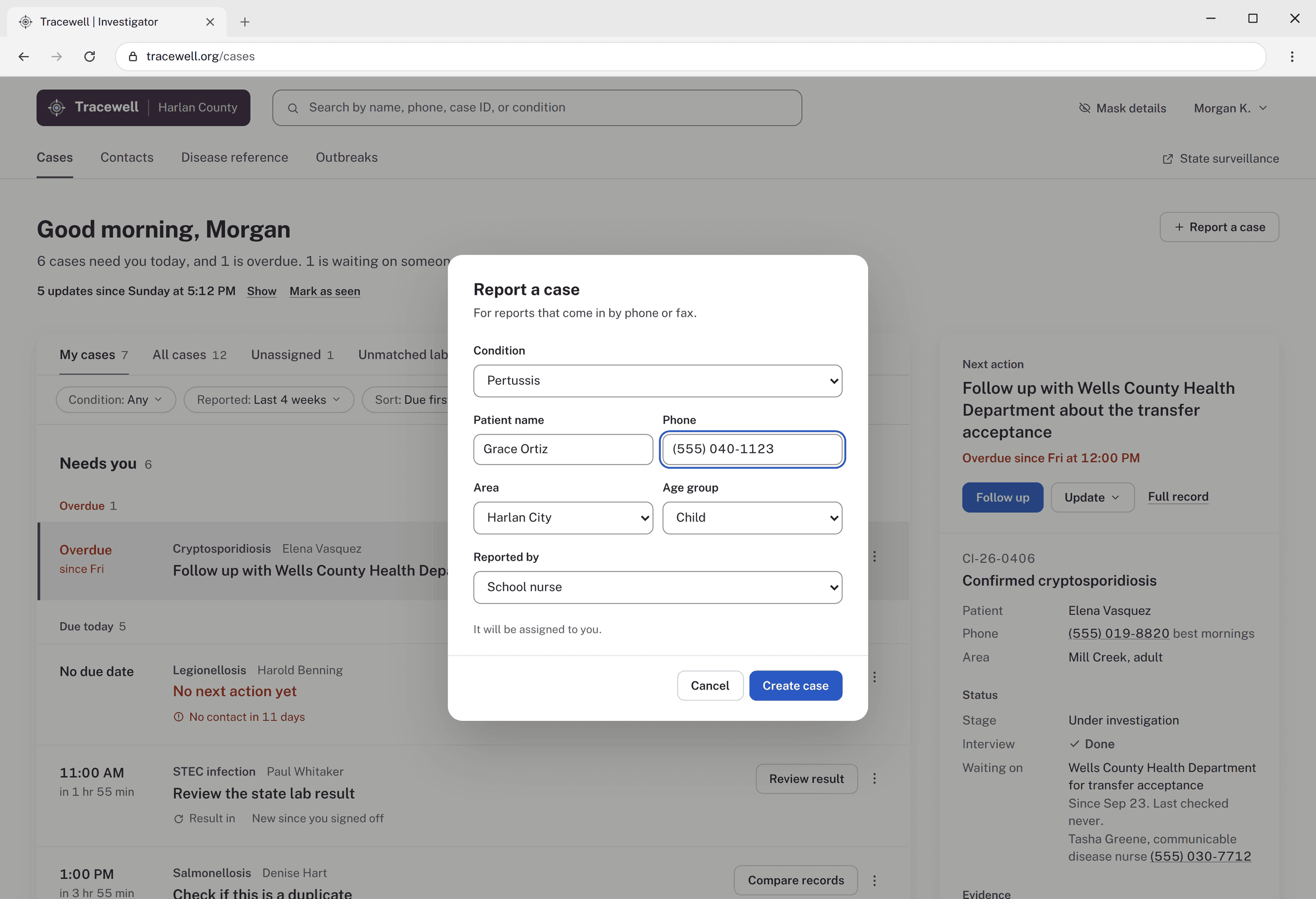Open a new browser tab
1316x899 pixels.
(245, 21)
